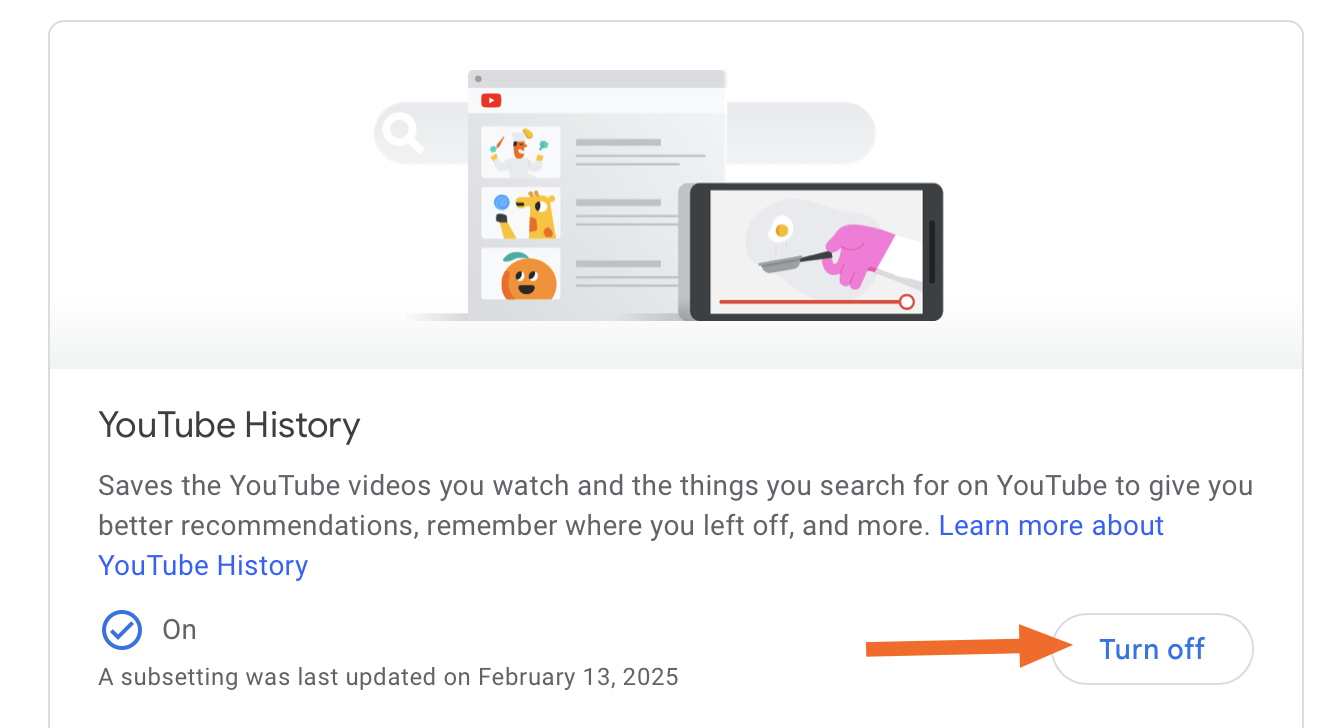Click the fried egg in the phone video

(x=781, y=230)
